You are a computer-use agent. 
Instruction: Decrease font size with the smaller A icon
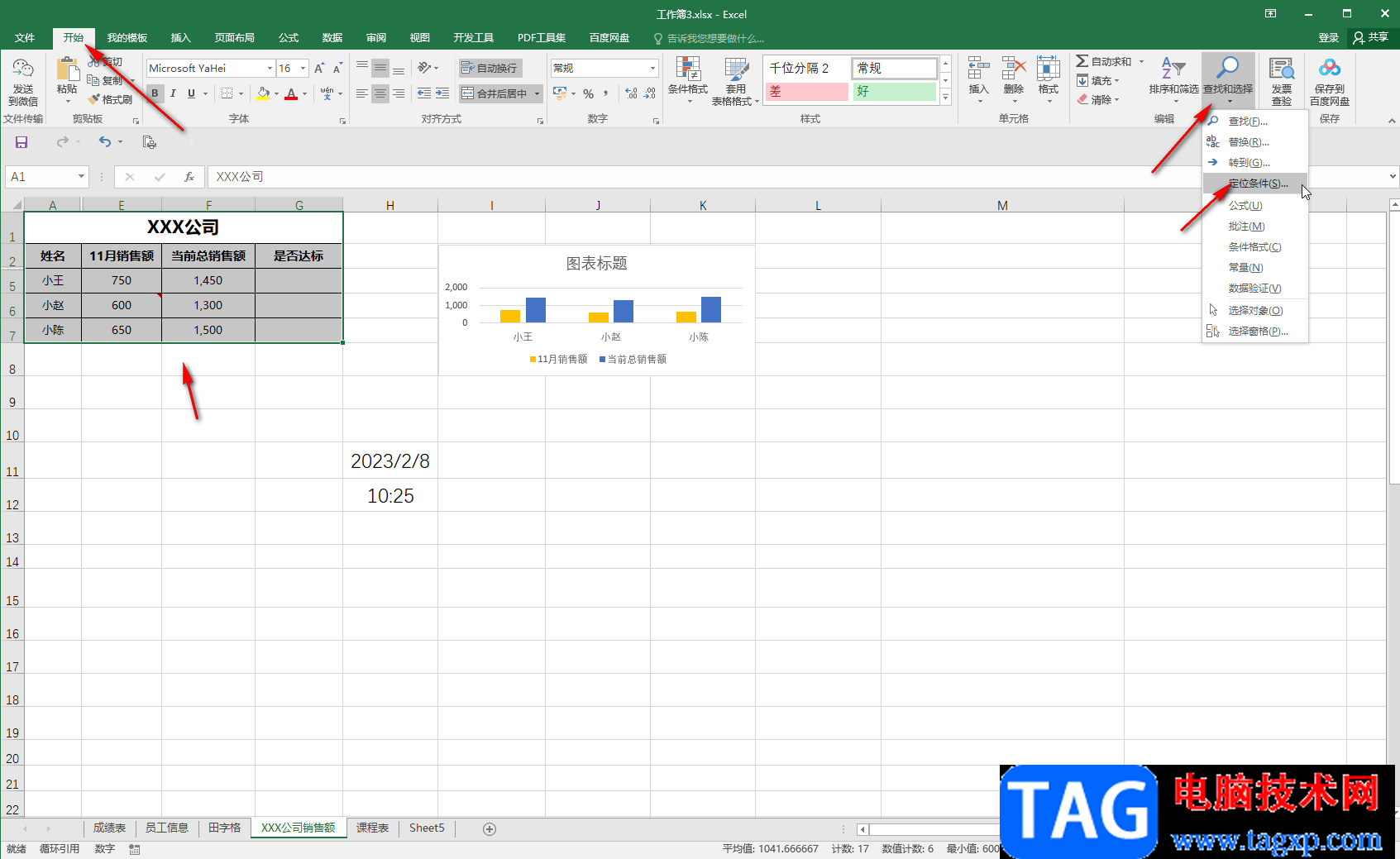337,69
